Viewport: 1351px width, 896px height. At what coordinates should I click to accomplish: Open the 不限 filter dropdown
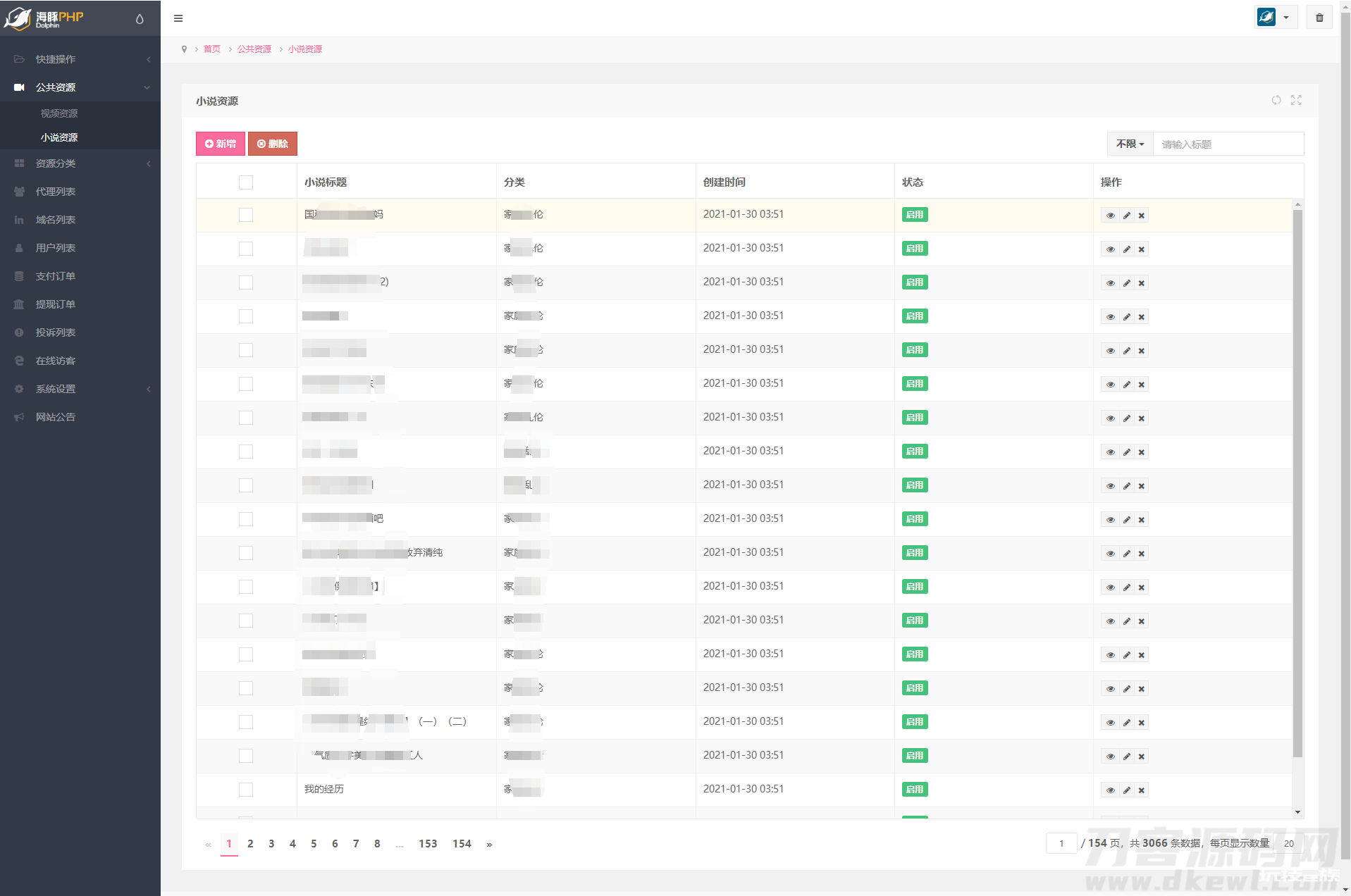click(1130, 144)
